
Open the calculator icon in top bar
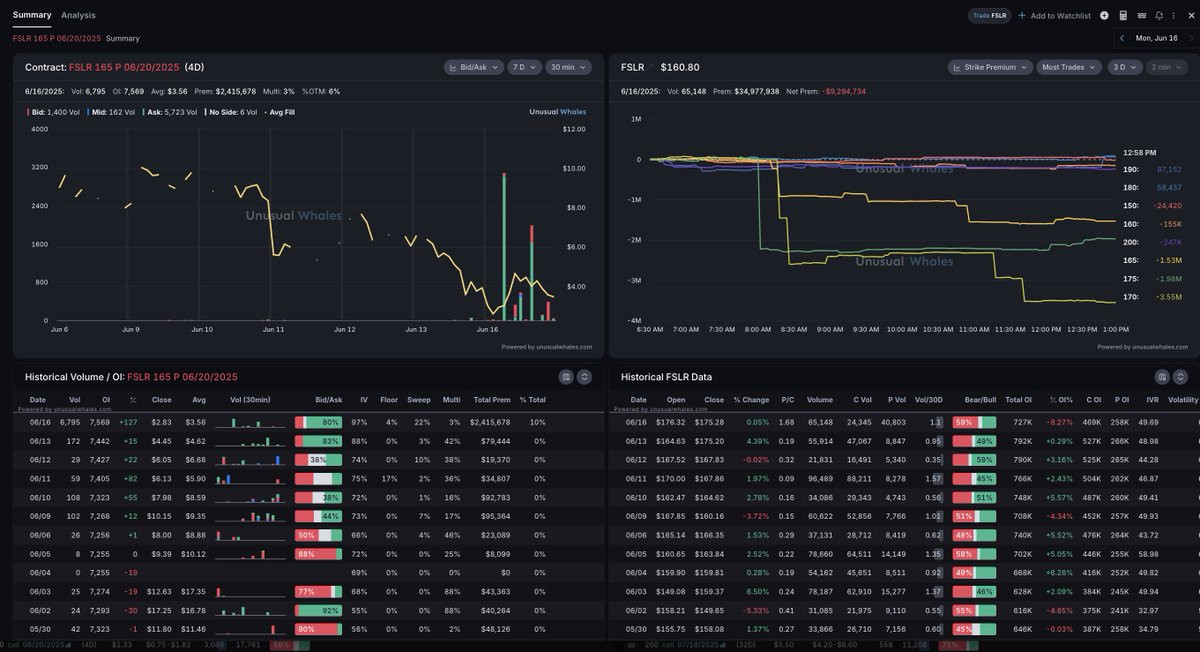click(1123, 15)
